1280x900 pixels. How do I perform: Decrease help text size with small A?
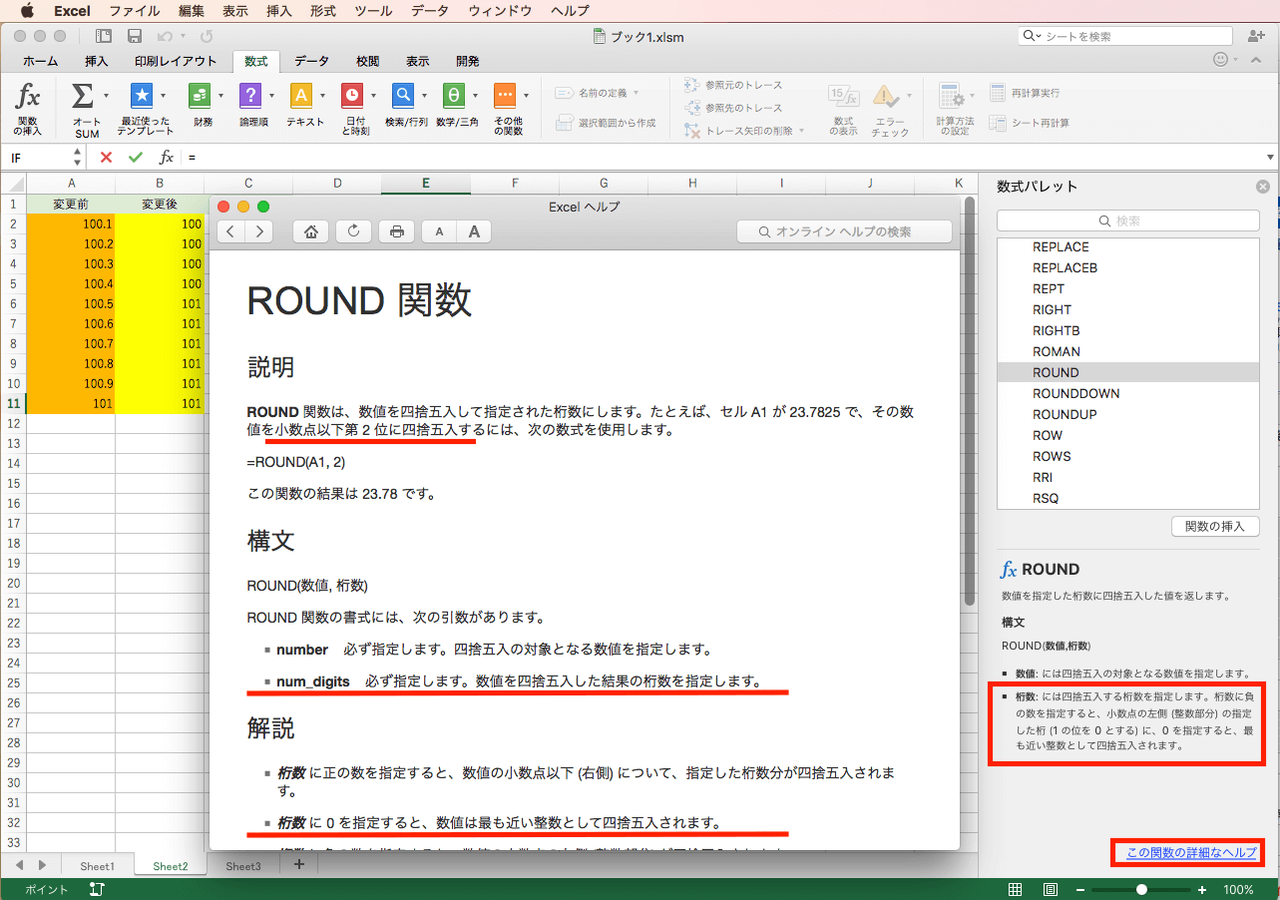439,232
